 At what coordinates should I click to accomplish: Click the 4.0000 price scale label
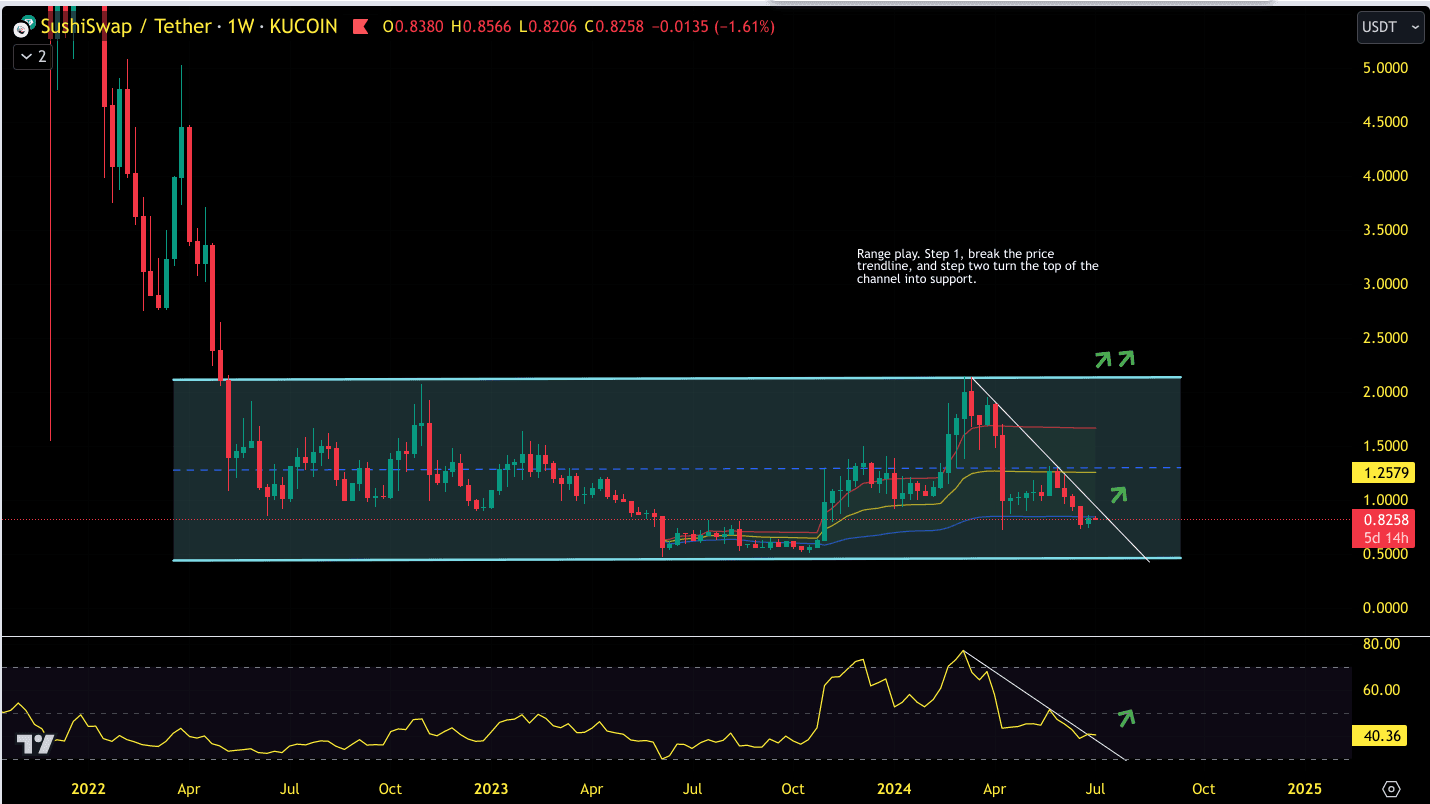[x=1384, y=176]
